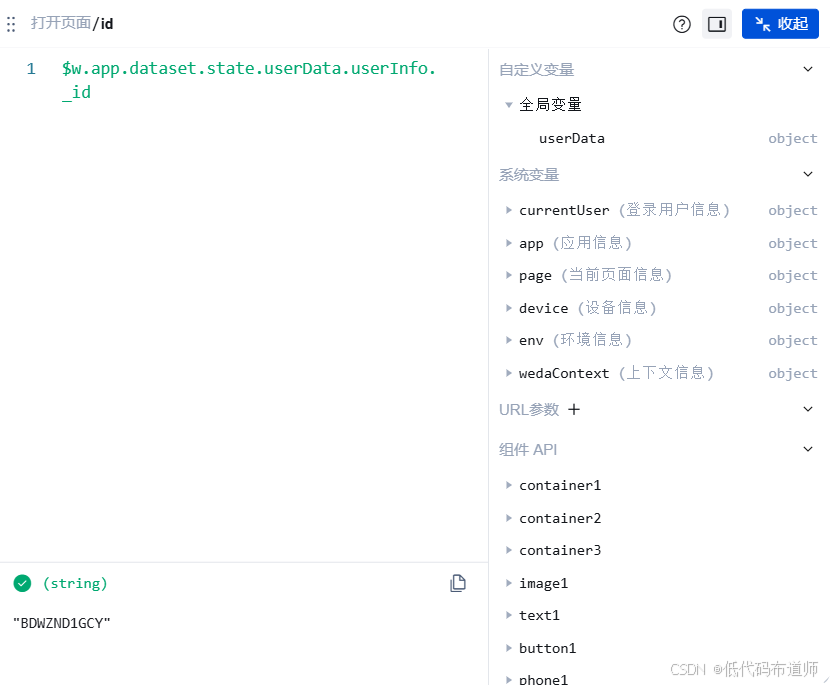Expand the image1 arrow
830x685 pixels.
tap(509, 583)
